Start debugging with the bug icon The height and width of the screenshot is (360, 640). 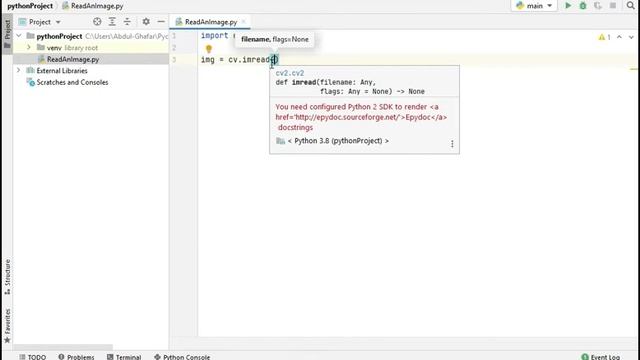click(x=583, y=6)
